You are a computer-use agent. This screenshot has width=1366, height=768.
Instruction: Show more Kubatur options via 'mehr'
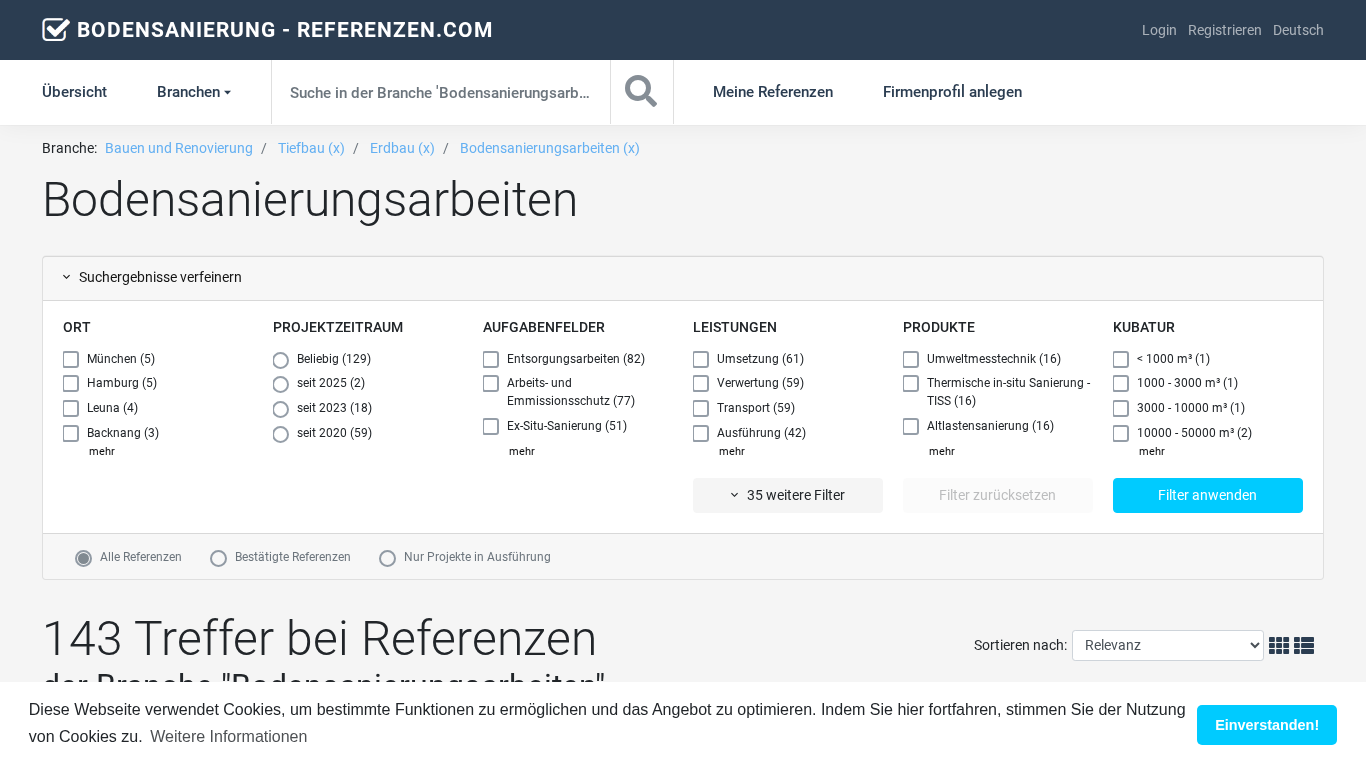pos(1151,451)
